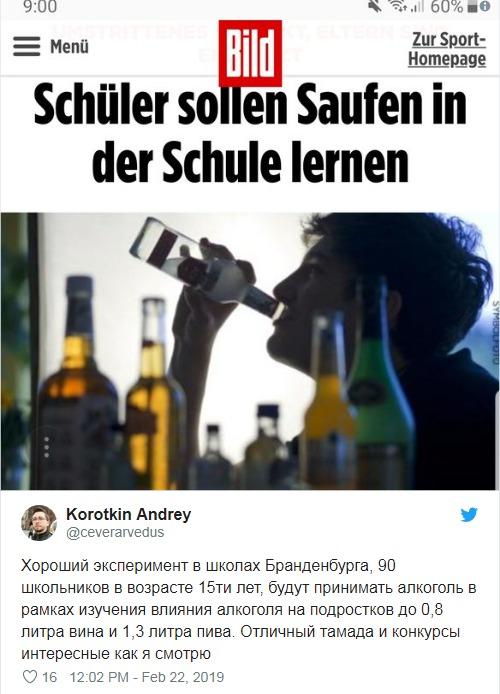Open the Zur Sport-Homepage link
500x694 pixels.
446,49
